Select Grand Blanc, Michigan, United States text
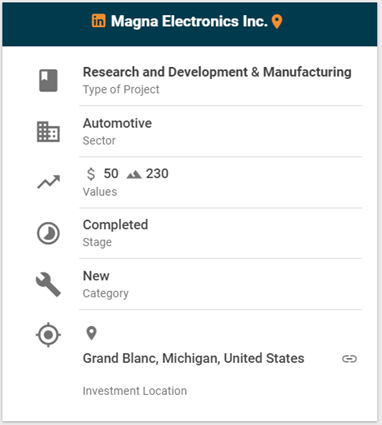The height and width of the screenshot is (425, 382). point(193,358)
